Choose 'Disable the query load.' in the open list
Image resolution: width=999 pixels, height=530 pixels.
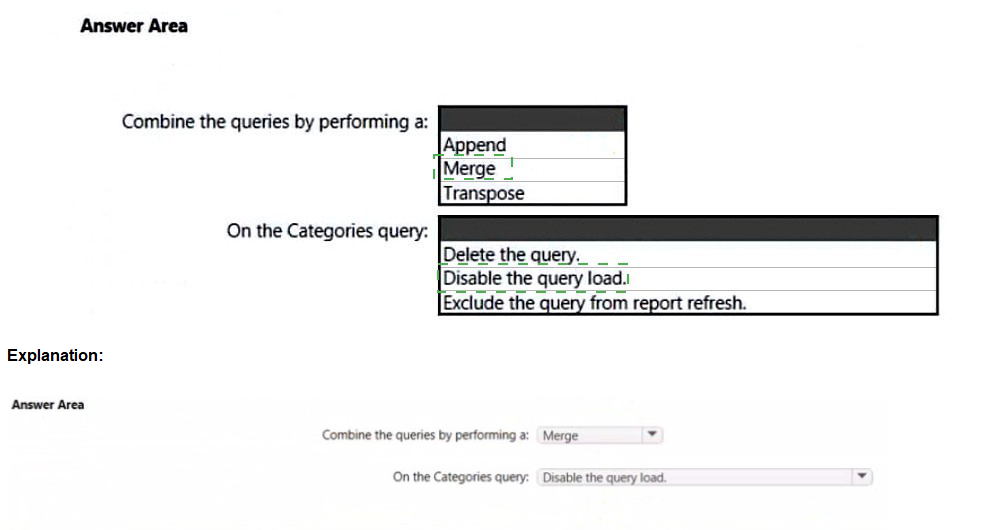536,278
